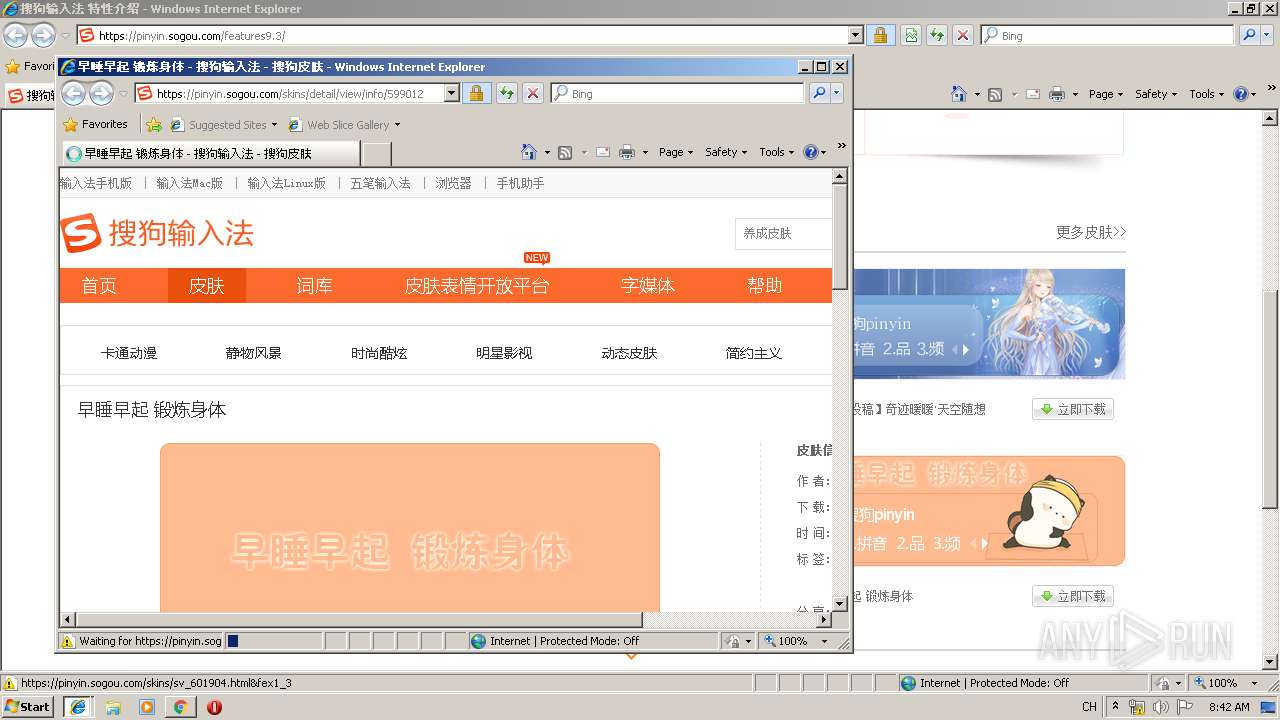
Task: Open Start menu
Action: pos(29,706)
